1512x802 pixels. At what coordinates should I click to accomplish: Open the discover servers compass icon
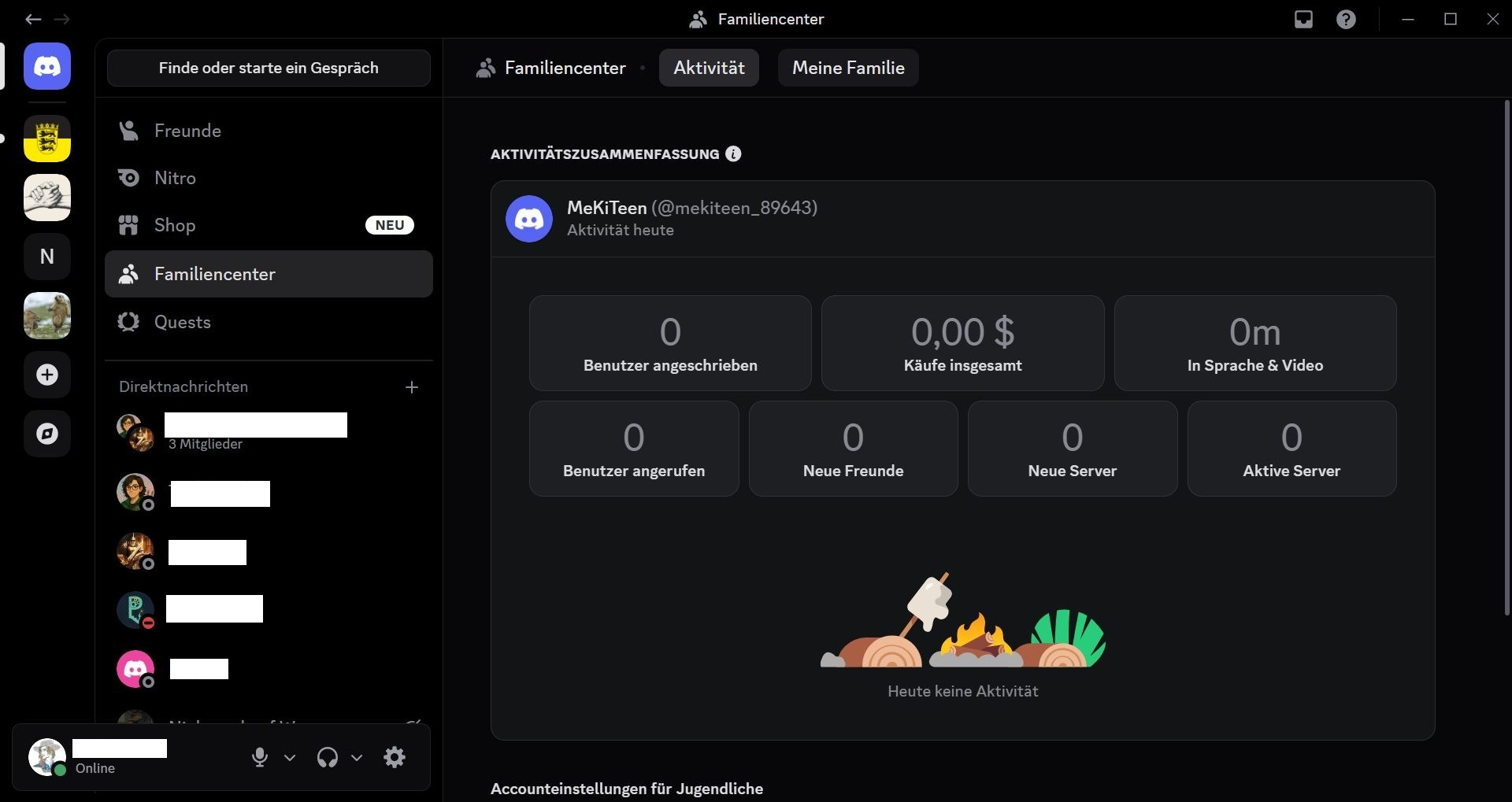(47, 434)
